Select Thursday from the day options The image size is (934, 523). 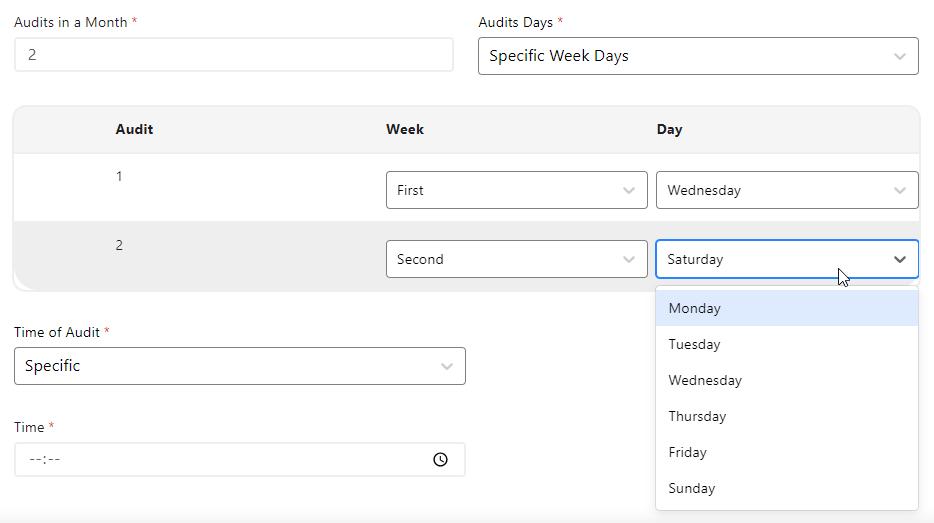coord(698,416)
